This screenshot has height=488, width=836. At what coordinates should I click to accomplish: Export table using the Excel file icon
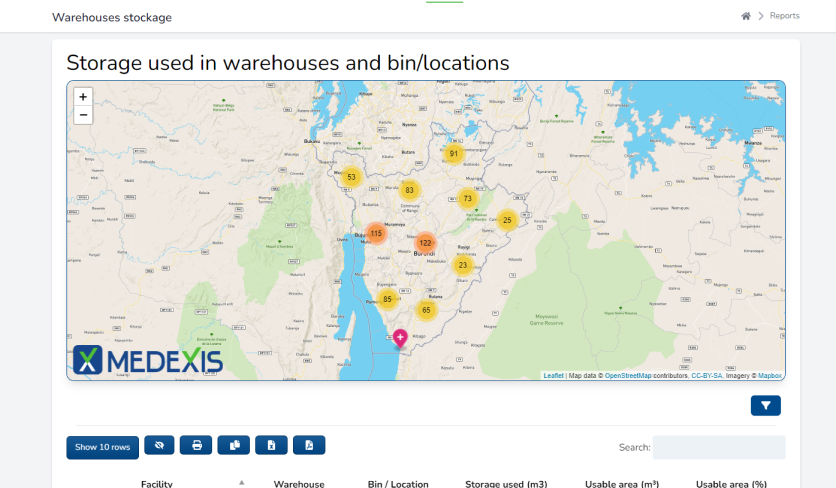click(x=271, y=446)
